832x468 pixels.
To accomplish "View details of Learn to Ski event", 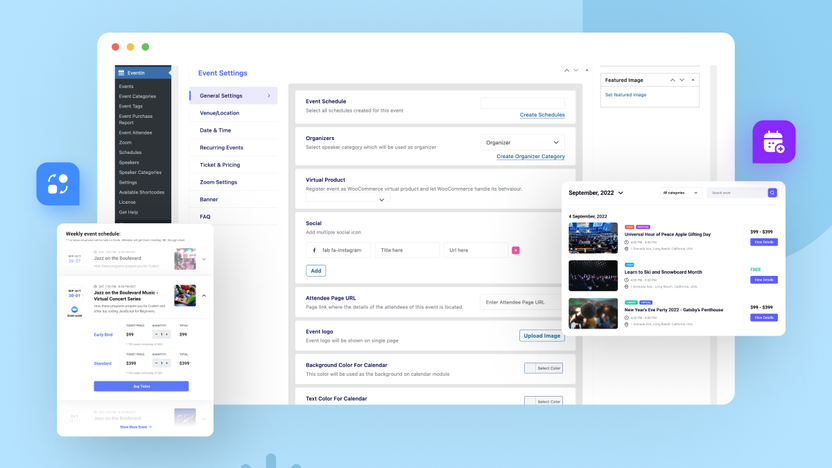I will pyautogui.click(x=764, y=280).
